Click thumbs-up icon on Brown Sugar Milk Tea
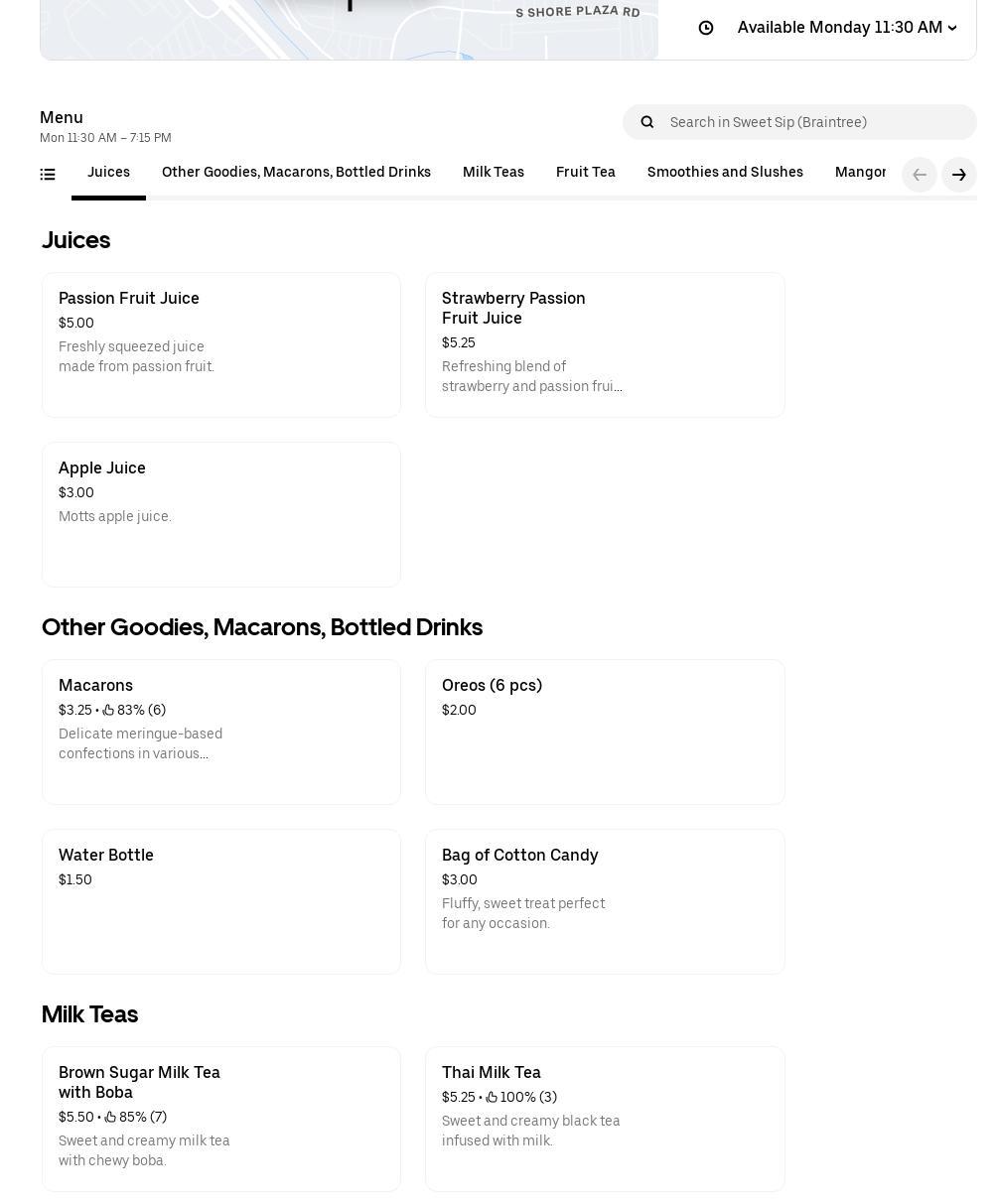This screenshot has width=997, height=1204. click(110, 1118)
